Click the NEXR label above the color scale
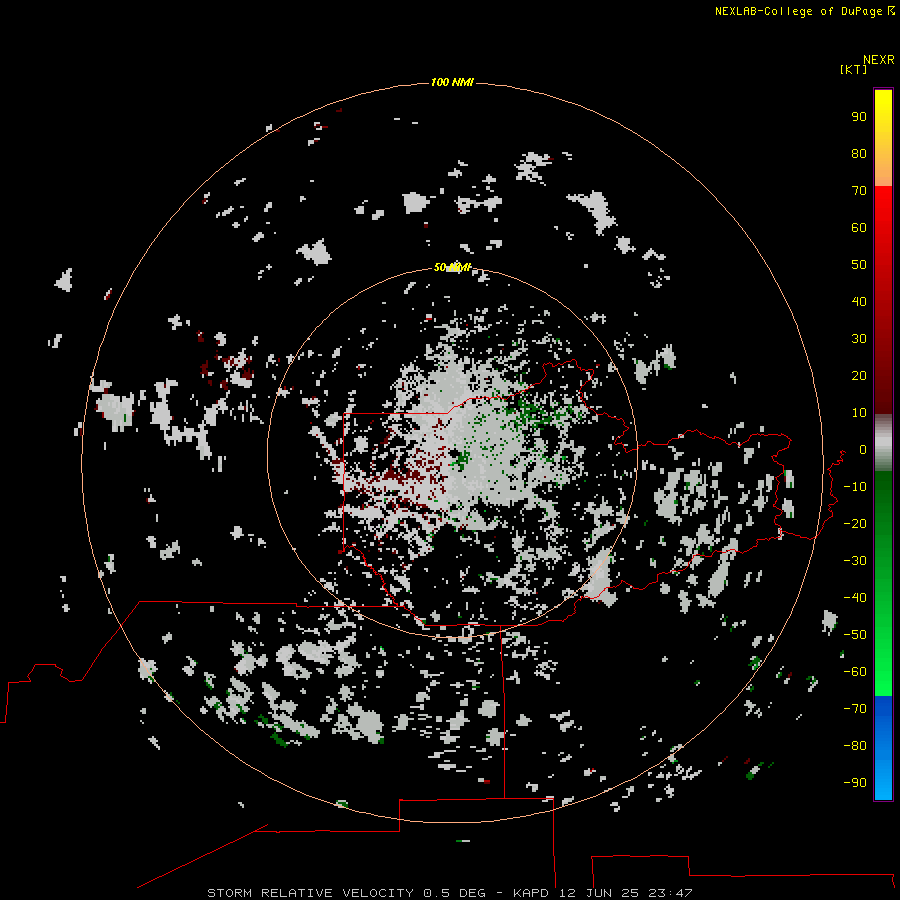This screenshot has width=900, height=900. 878,60
